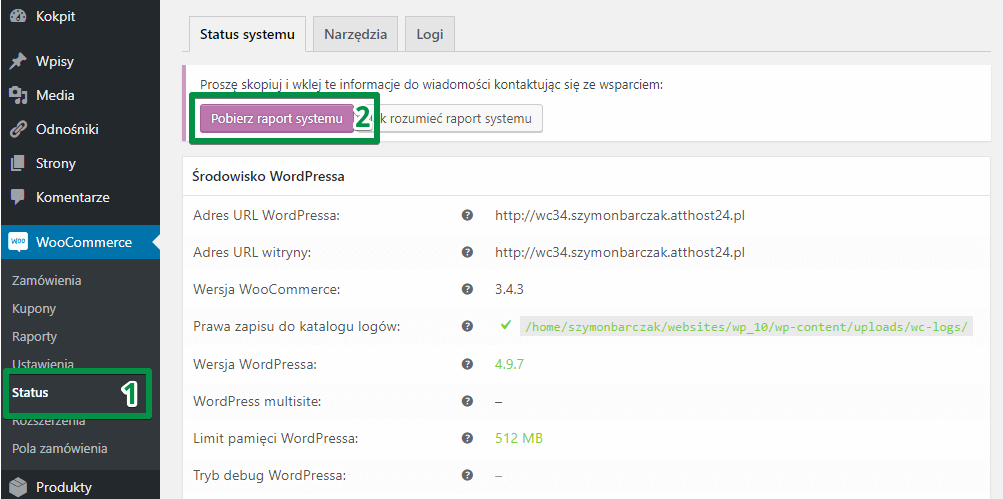Open the Status systemu tab
This screenshot has height=499, width=1003.
pyautogui.click(x=248, y=35)
